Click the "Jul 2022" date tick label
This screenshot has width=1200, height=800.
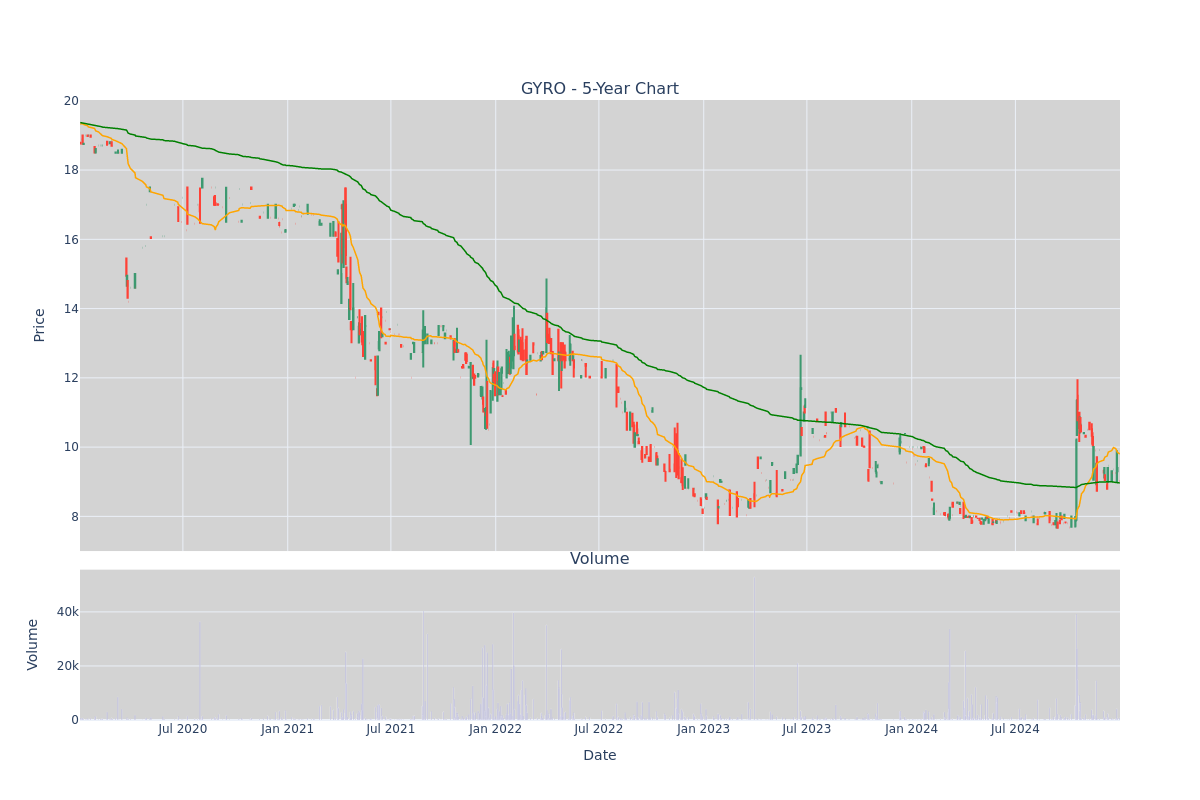pos(599,729)
